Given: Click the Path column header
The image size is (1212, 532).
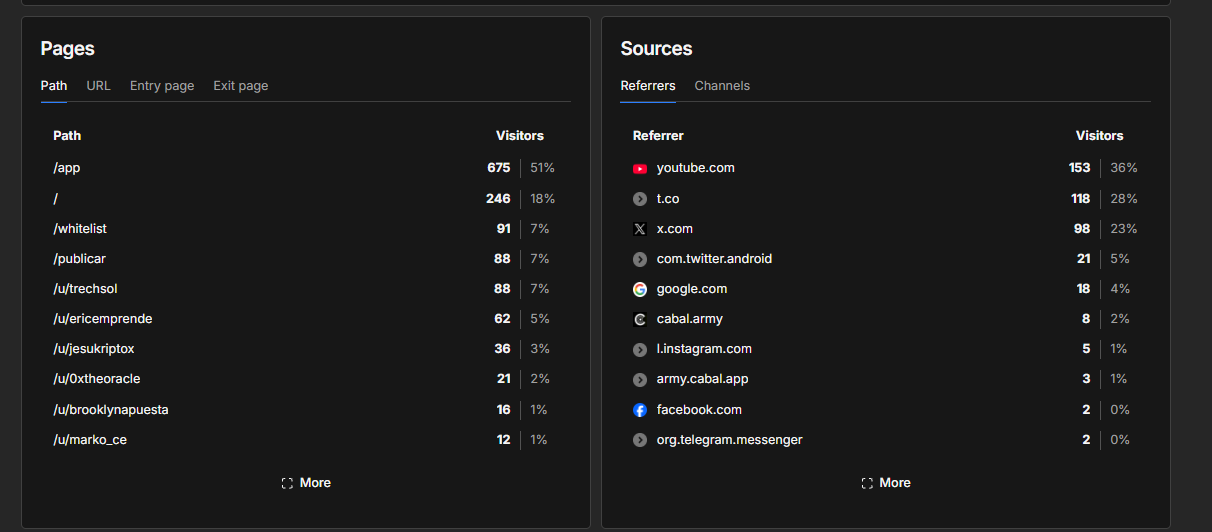Looking at the screenshot, I should (67, 136).
